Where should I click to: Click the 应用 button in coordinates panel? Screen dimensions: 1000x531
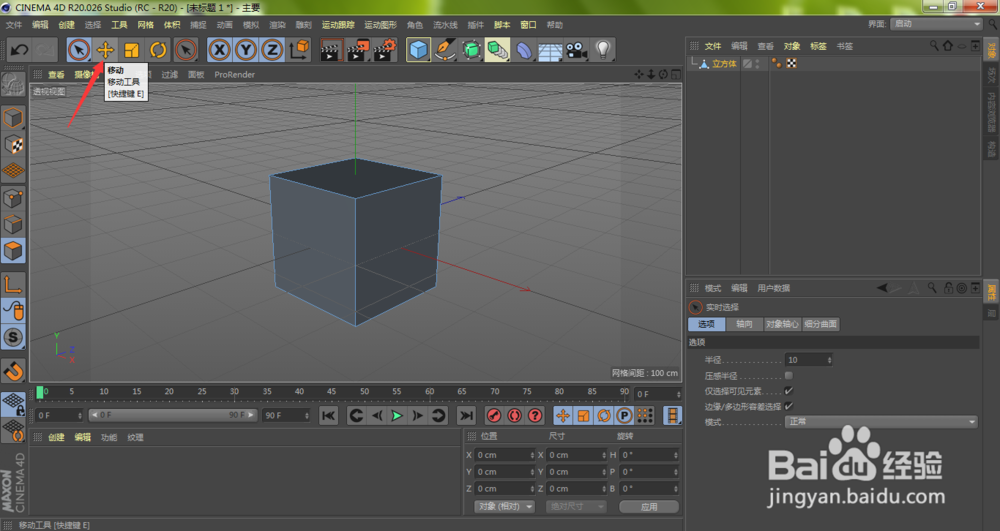(649, 507)
